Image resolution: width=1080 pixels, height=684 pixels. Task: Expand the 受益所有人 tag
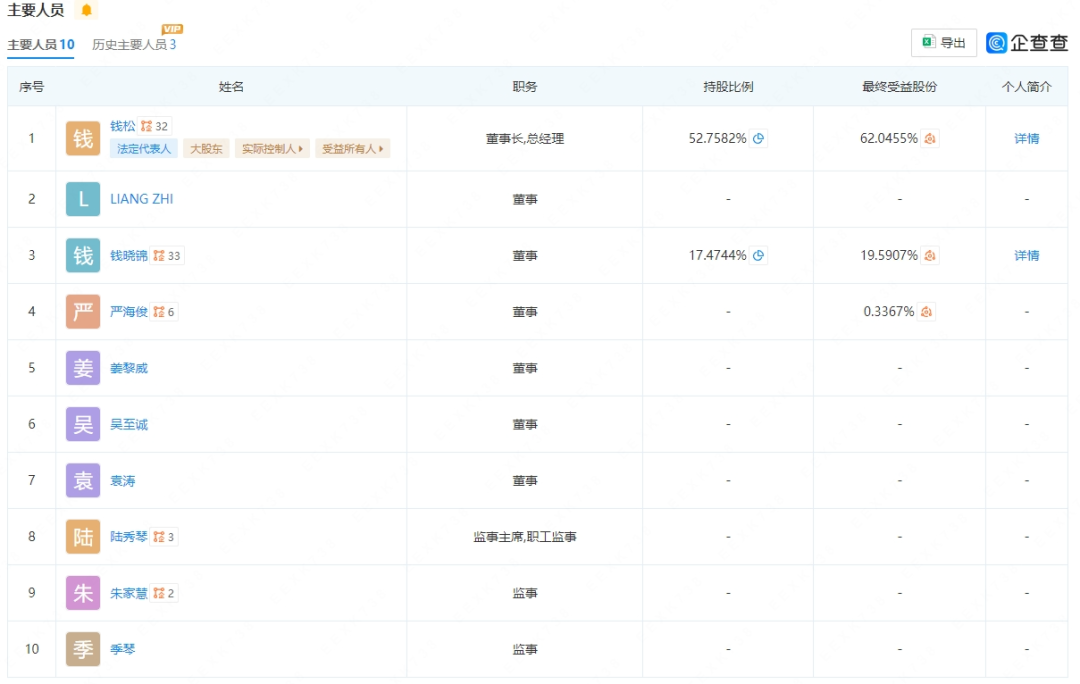(352, 149)
